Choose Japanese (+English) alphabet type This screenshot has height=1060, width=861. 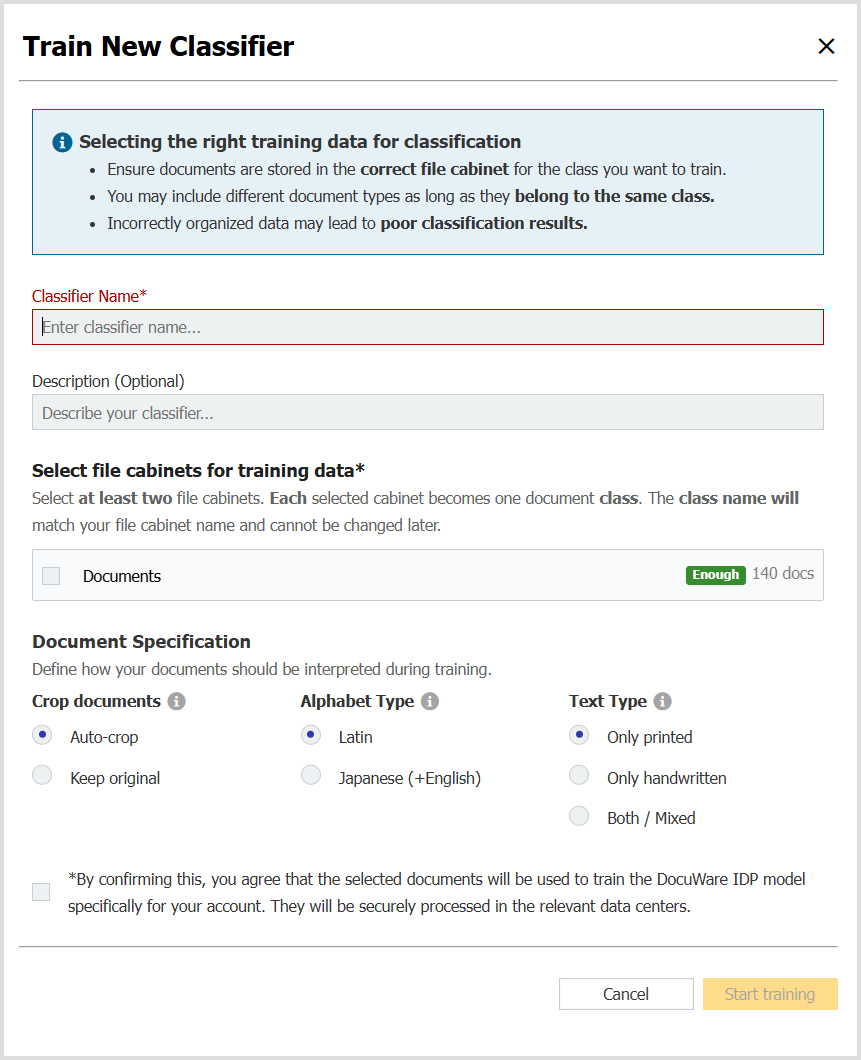click(311, 777)
